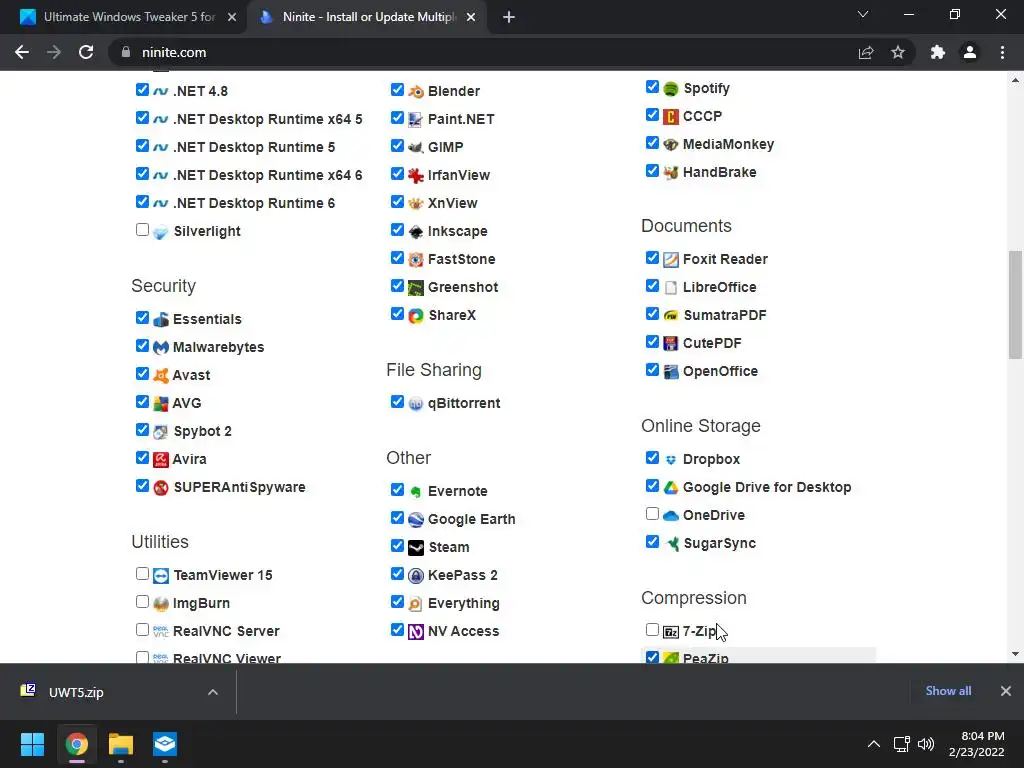Expand the UWT5.zip download options arrow
This screenshot has width=1024, height=768.
[x=213, y=692]
